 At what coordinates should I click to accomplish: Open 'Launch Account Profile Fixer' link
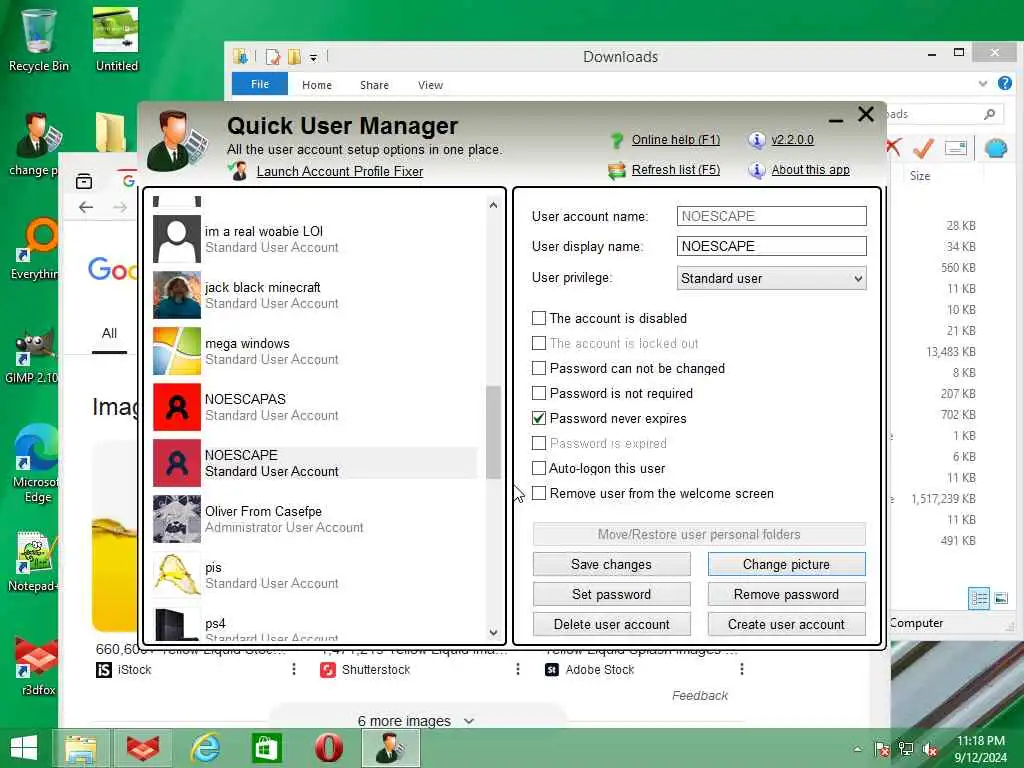pos(340,171)
